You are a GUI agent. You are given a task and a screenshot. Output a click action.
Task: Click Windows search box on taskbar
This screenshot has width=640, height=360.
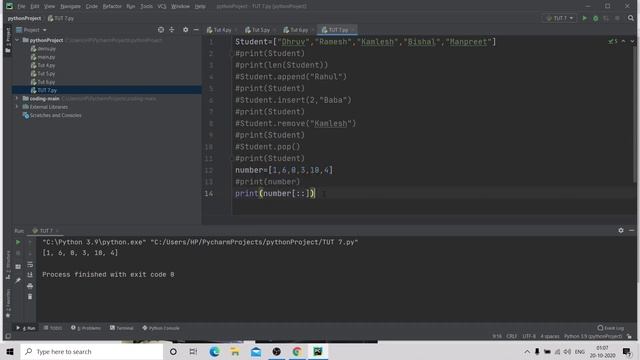[92, 351]
